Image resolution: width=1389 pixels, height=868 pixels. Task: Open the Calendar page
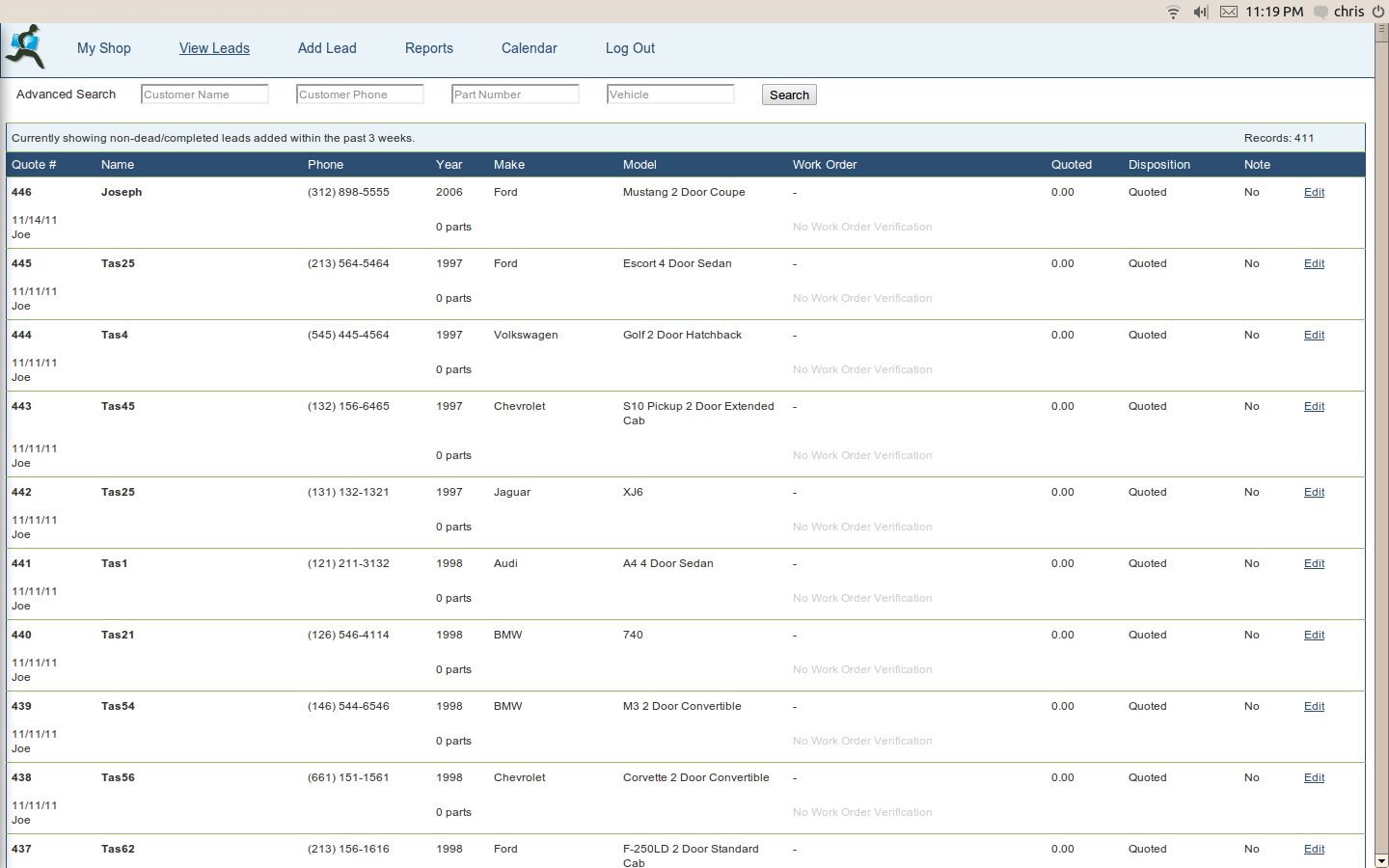pos(530,48)
